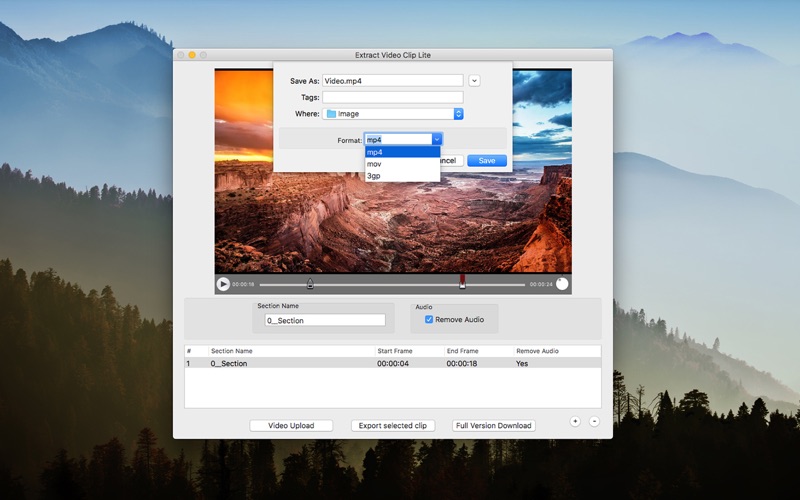Viewport: 800px width, 500px height.
Task: Toggle the Remove Audio checkbox
Action: point(429,320)
